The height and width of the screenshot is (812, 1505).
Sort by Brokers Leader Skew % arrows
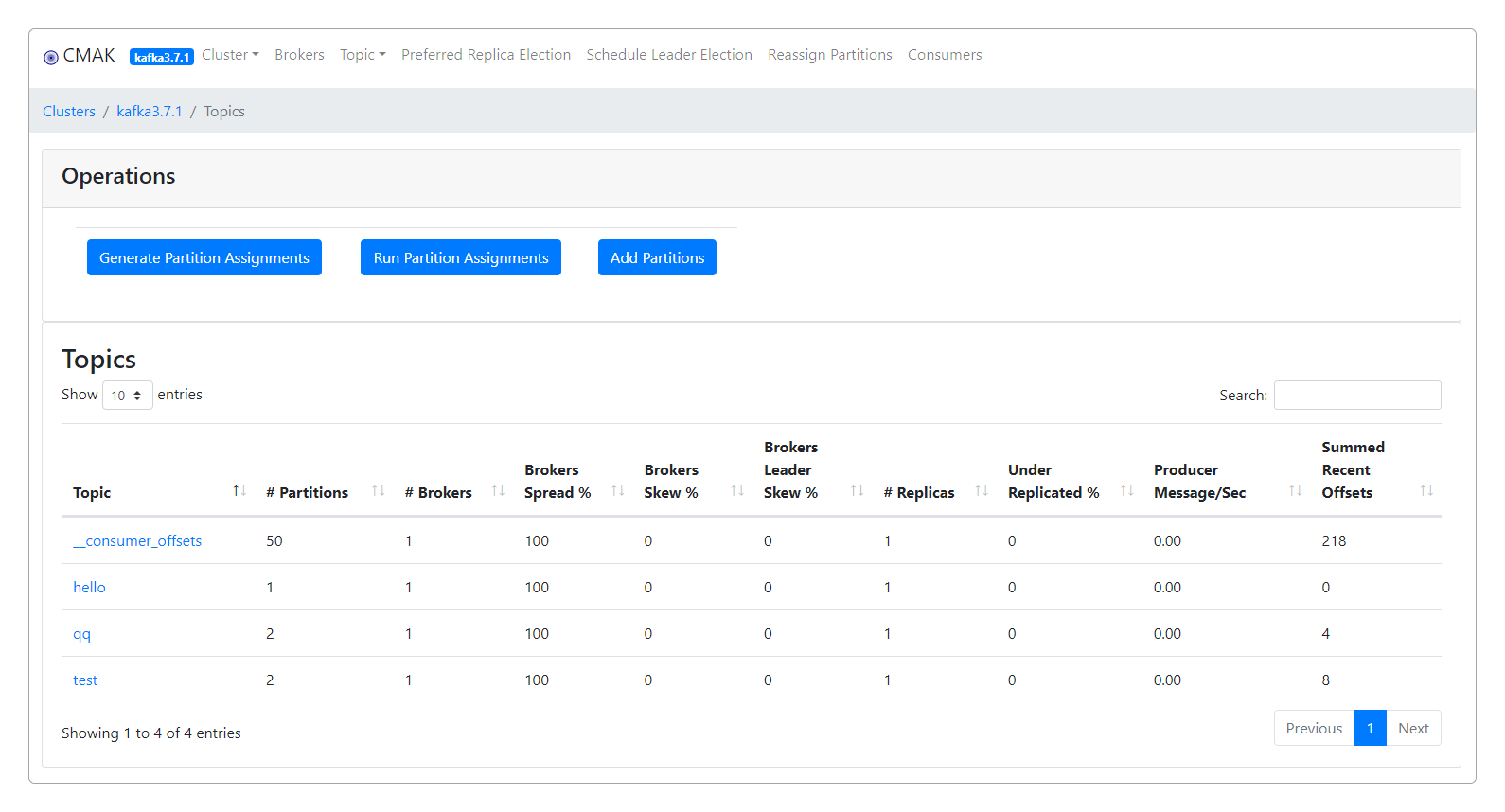tap(858, 491)
